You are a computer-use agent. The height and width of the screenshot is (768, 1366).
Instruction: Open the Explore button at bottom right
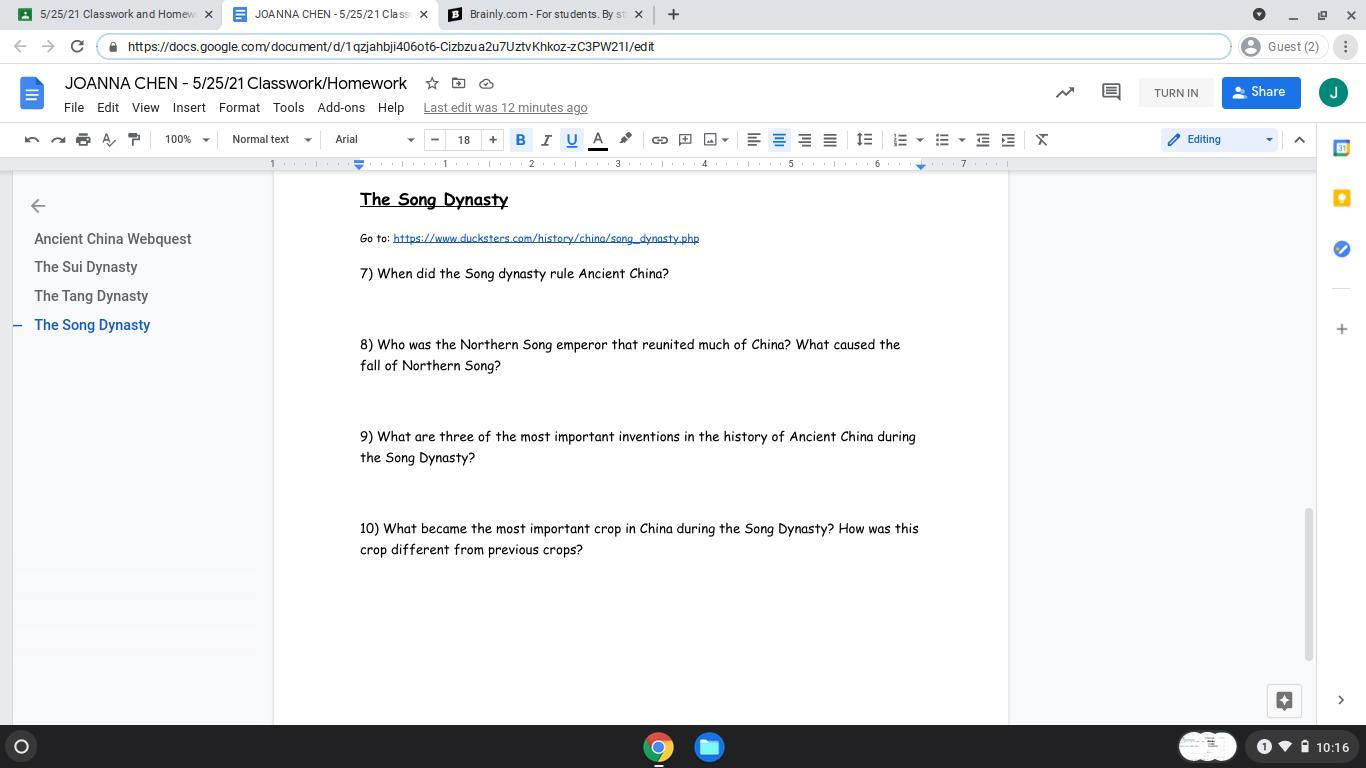click(1284, 700)
